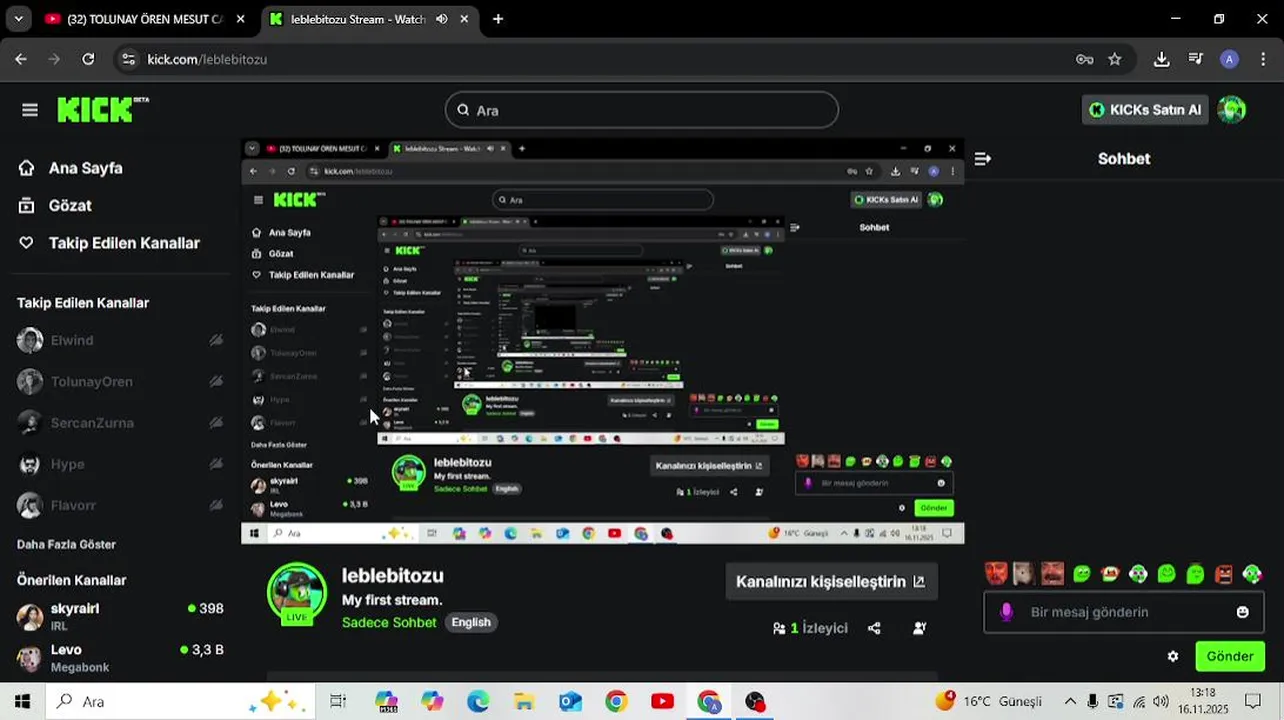The width and height of the screenshot is (1284, 720).
Task: Click the stream video preview player
Action: (603, 341)
